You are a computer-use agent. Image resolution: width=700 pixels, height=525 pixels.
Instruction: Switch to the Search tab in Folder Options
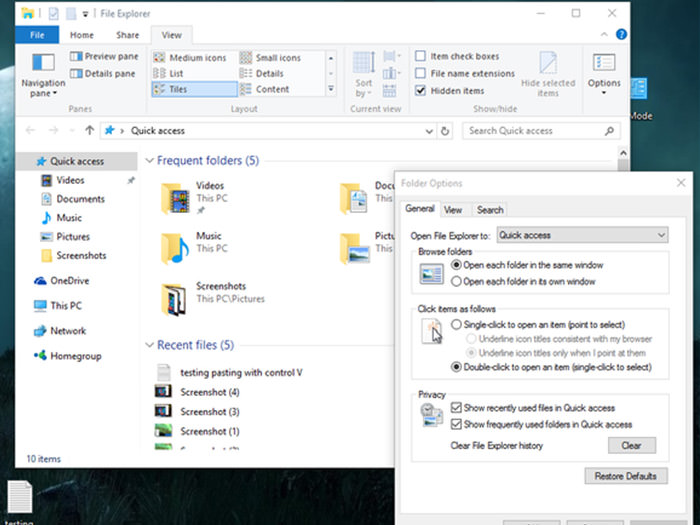pos(490,210)
